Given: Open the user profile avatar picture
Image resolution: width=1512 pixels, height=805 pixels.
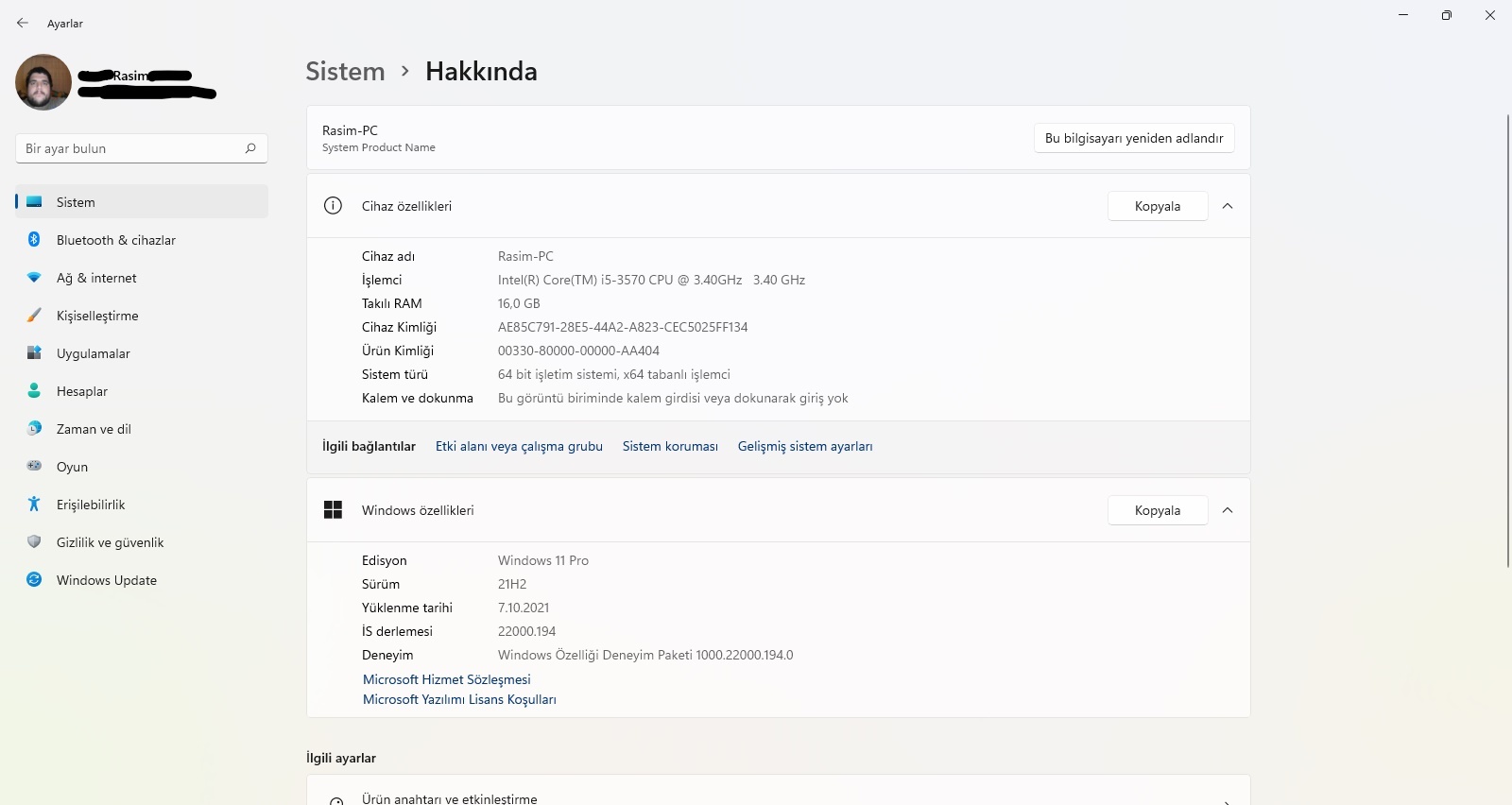Looking at the screenshot, I should pyautogui.click(x=43, y=82).
